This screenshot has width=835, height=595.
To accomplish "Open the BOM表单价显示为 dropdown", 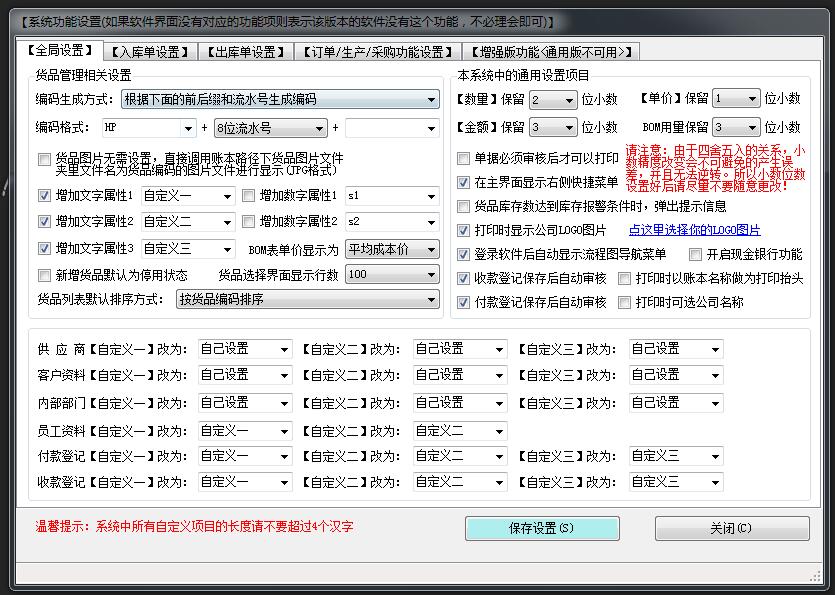I will (431, 249).
